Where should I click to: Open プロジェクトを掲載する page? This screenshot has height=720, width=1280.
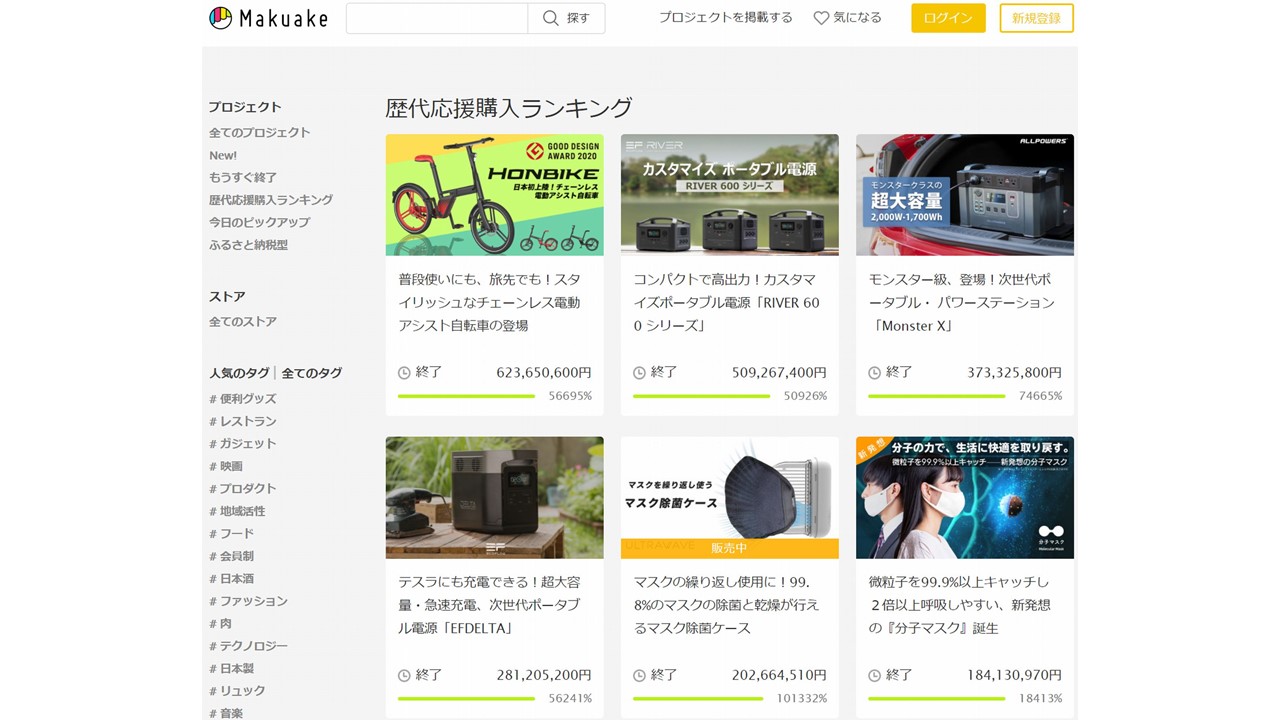point(725,18)
